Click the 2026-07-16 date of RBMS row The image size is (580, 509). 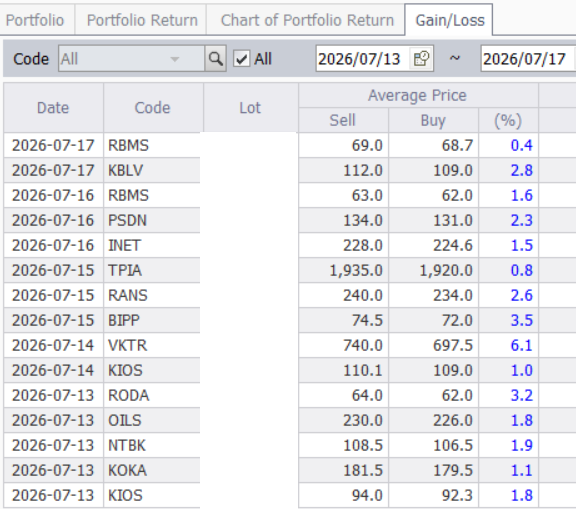[x=53, y=195]
